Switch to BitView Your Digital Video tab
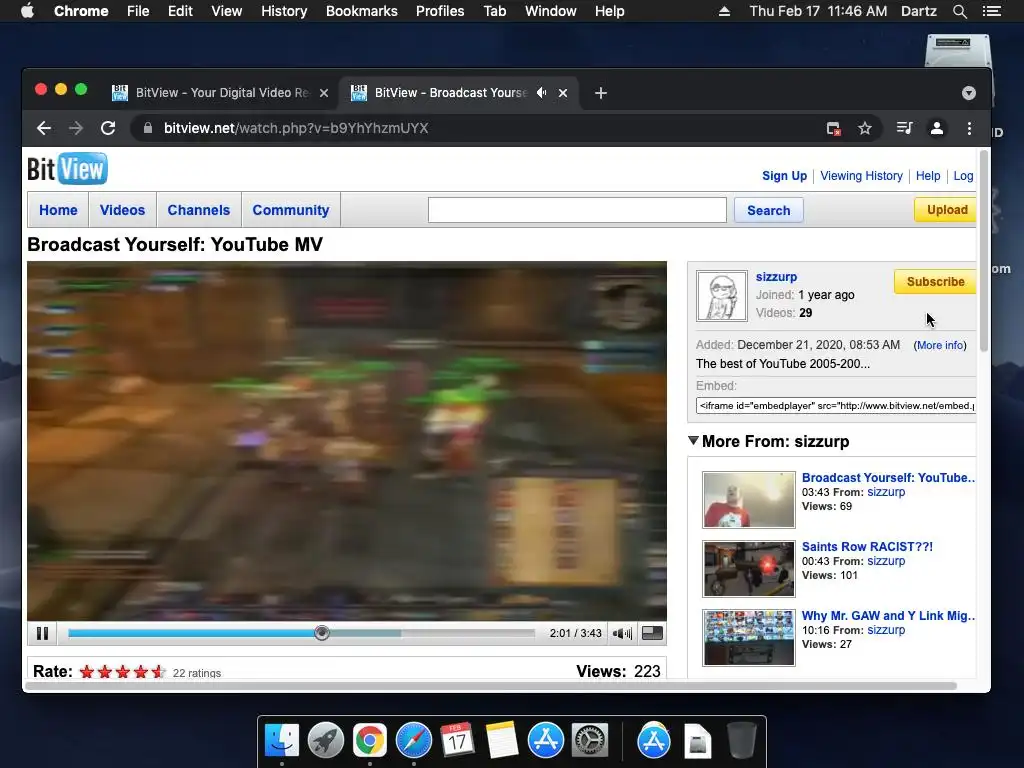Viewport: 1024px width, 768px height. [222, 93]
